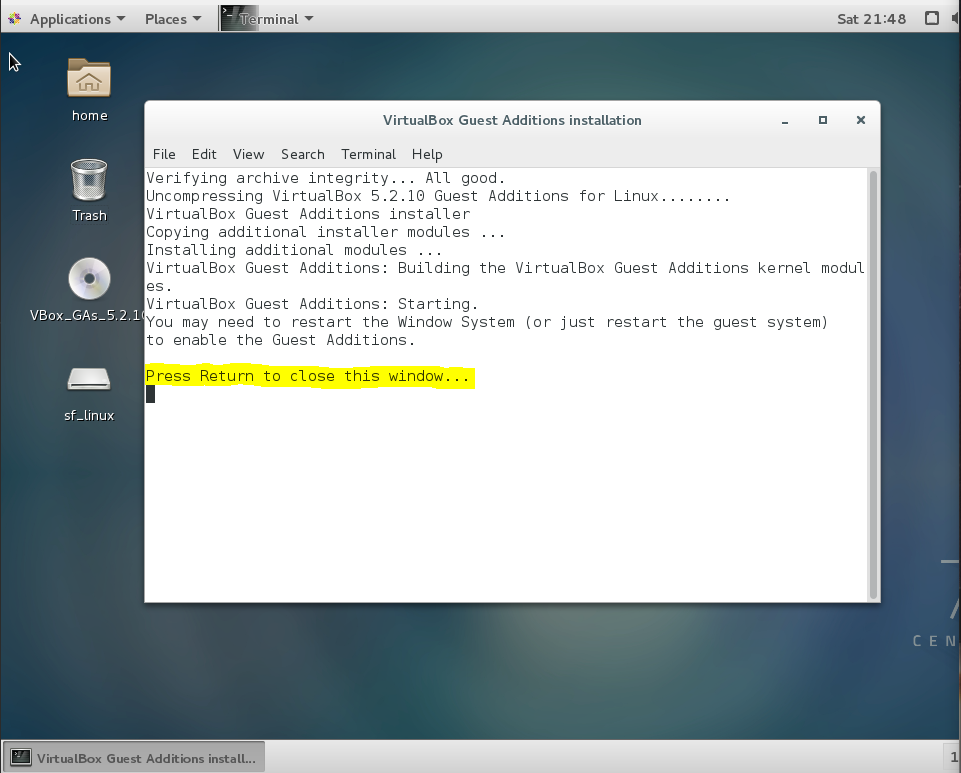Open the File menu in terminal
This screenshot has width=961, height=773.
coord(164,154)
